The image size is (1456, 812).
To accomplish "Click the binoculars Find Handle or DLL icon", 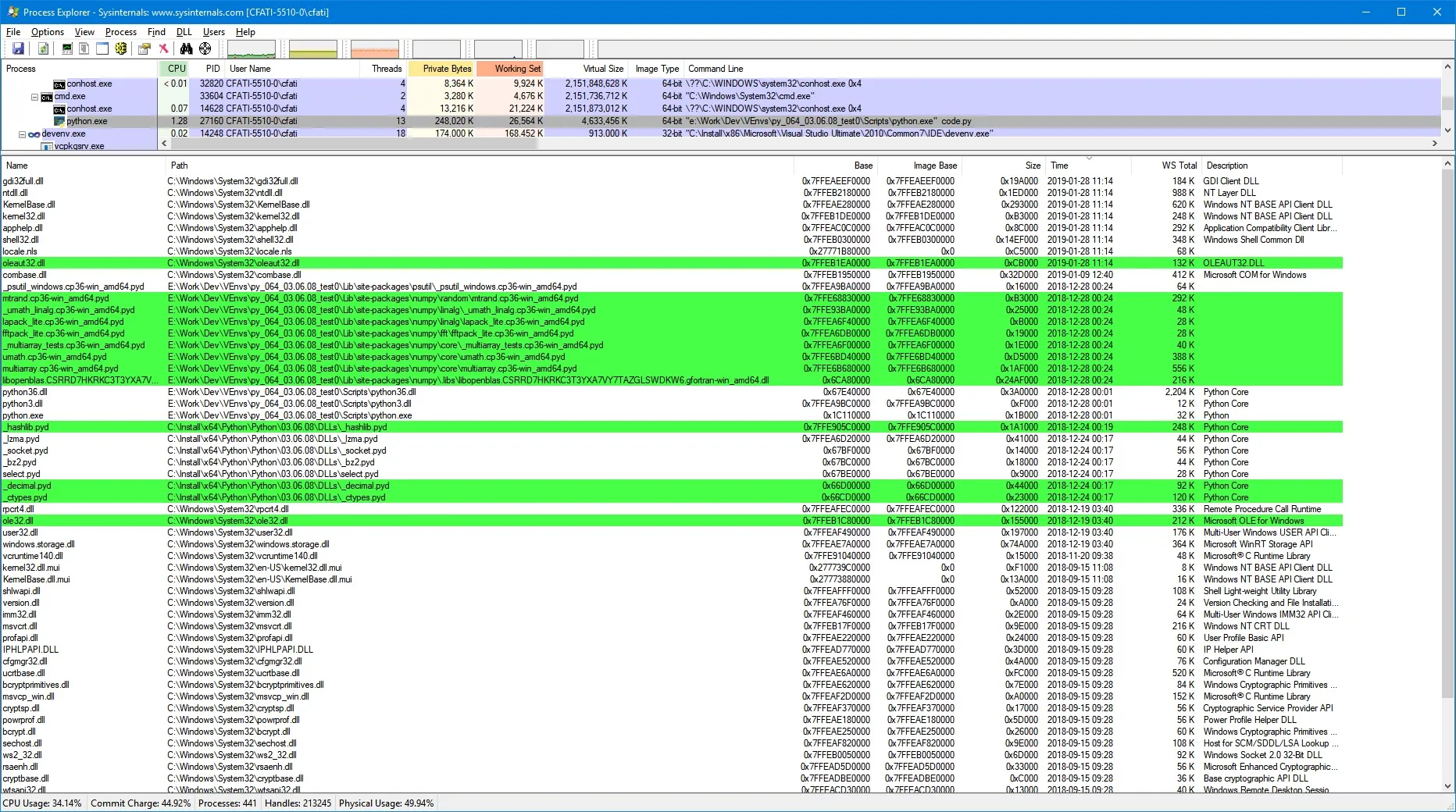I will click(x=187, y=48).
